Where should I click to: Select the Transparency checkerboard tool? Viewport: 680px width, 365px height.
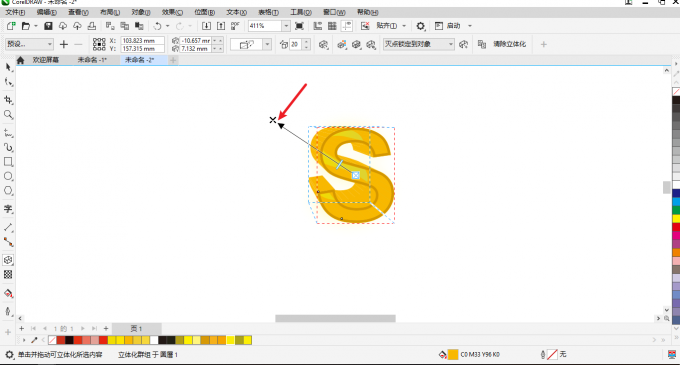pos(8,274)
